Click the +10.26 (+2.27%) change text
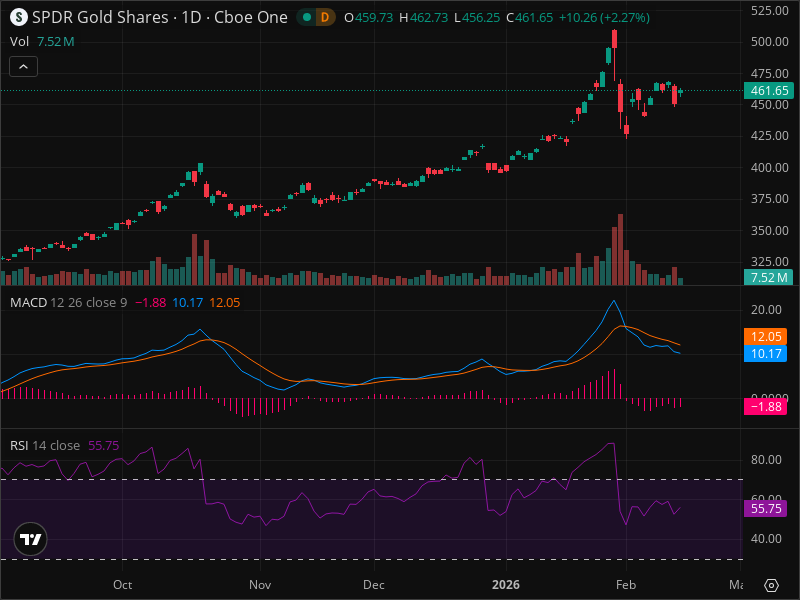Image resolution: width=800 pixels, height=600 pixels. [x=604, y=17]
